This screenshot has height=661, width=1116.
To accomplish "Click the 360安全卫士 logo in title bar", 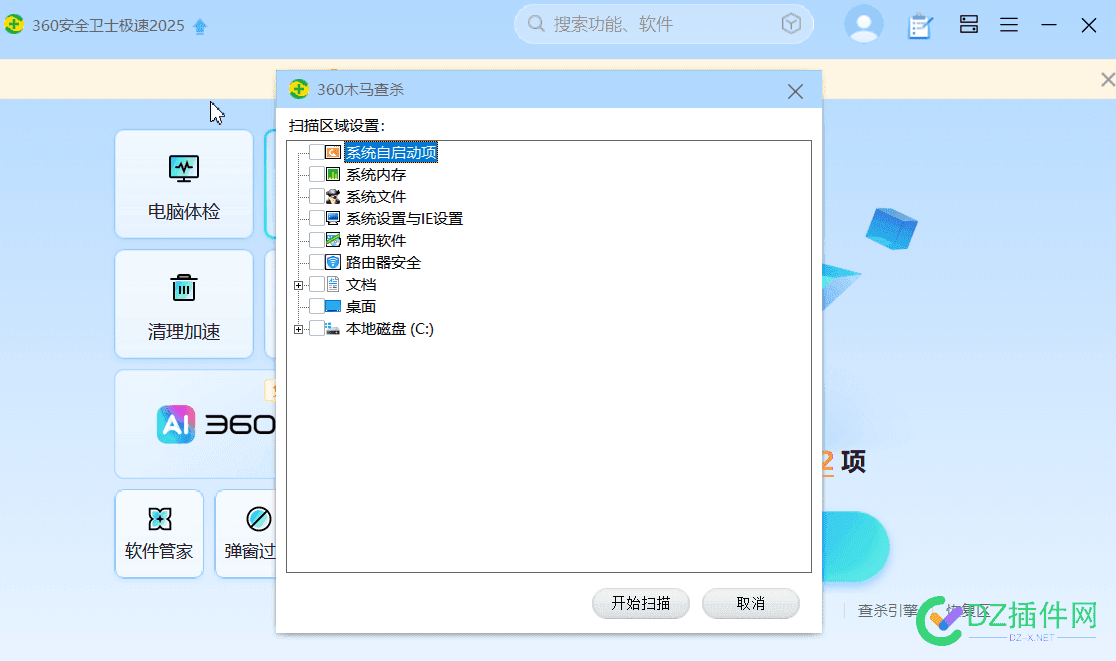I will (x=14, y=24).
